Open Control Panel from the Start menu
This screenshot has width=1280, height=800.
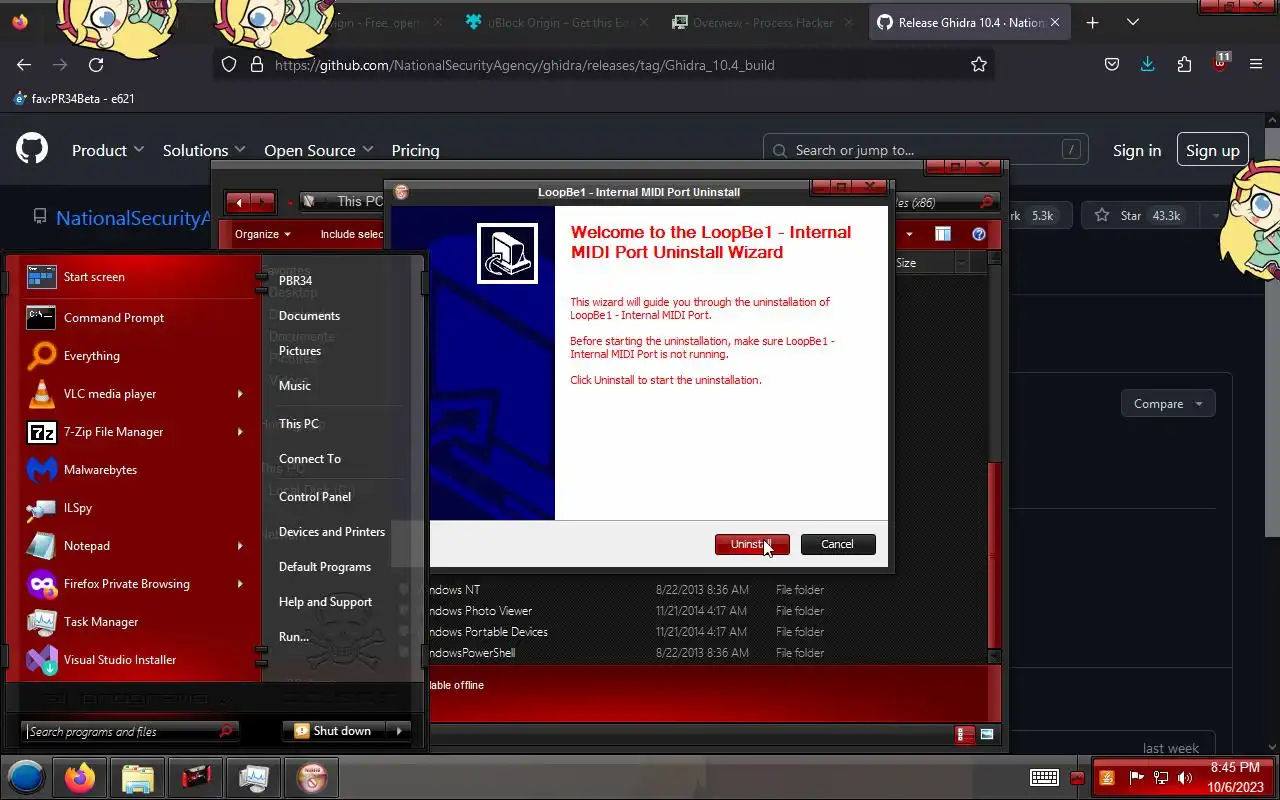315,497
